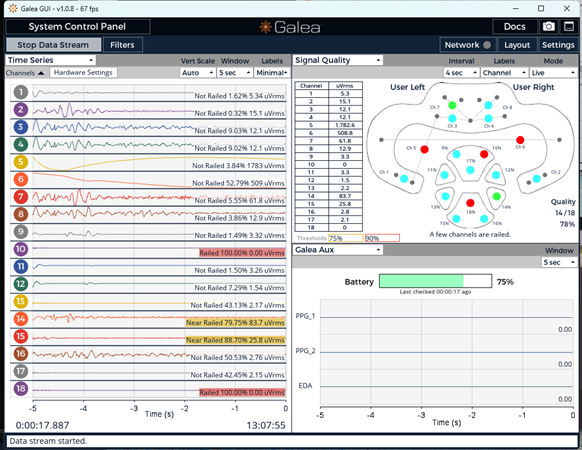Click the Ch 2 cyan electrode dot
The width and height of the screenshot is (582, 450).
tap(537, 179)
